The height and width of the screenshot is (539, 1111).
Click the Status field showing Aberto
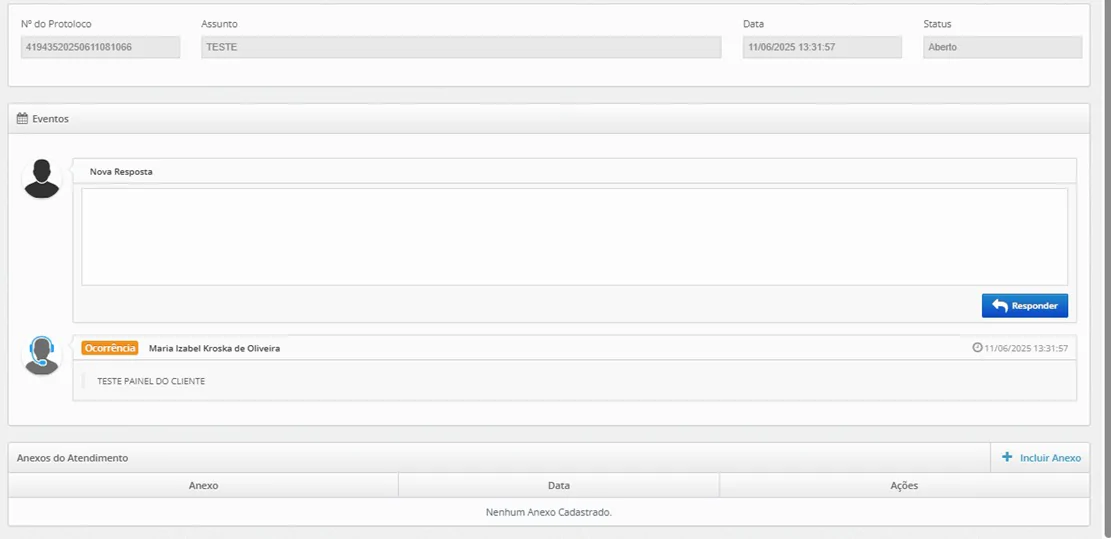1002,47
